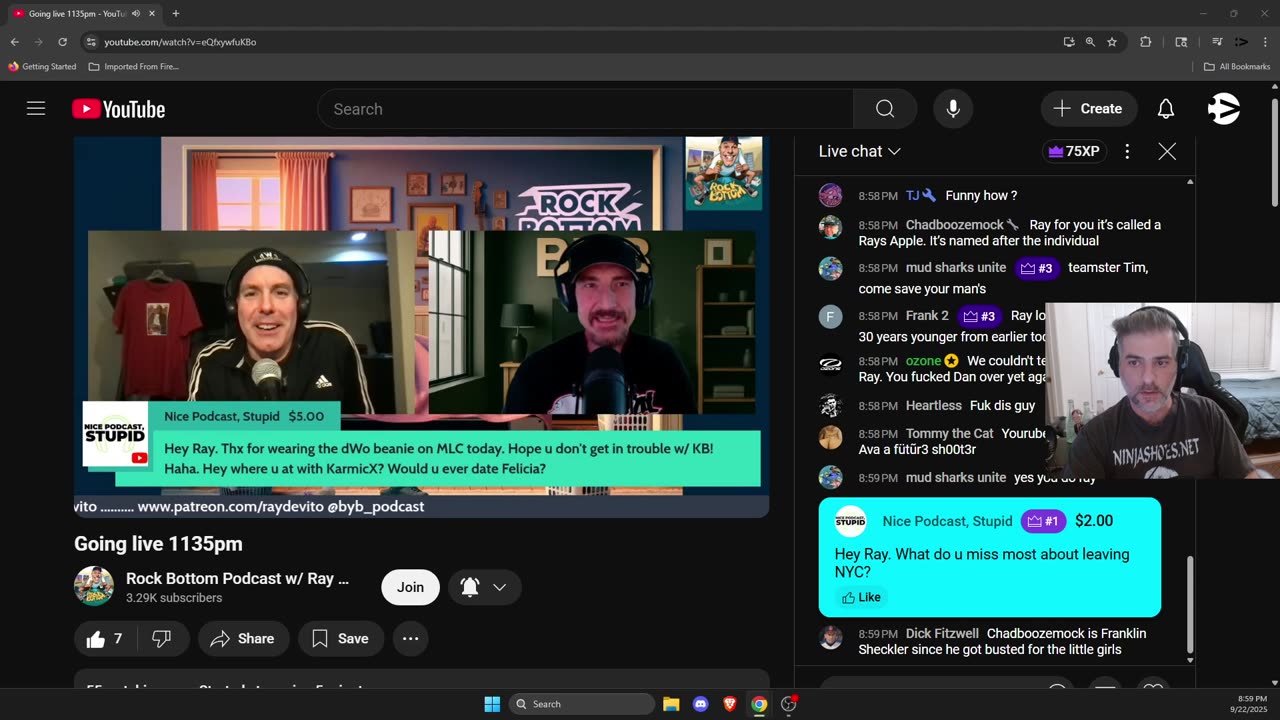This screenshot has width=1280, height=720.
Task: Go back in browser history
Action: [x=14, y=42]
